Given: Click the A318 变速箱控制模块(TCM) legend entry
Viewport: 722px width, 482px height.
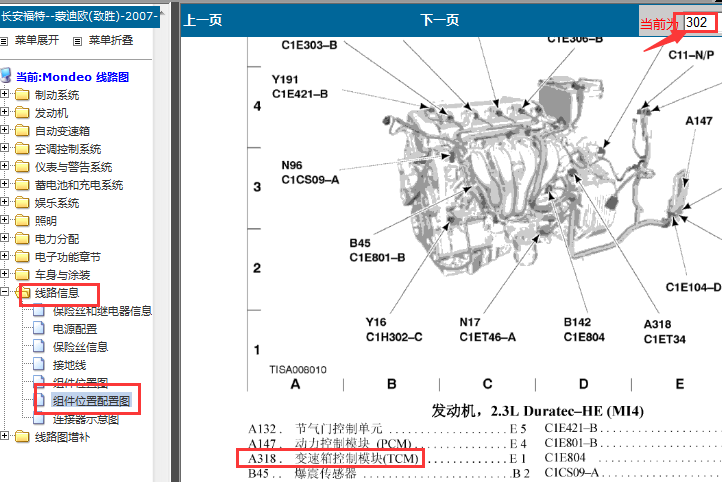Looking at the screenshot, I should click(333, 459).
